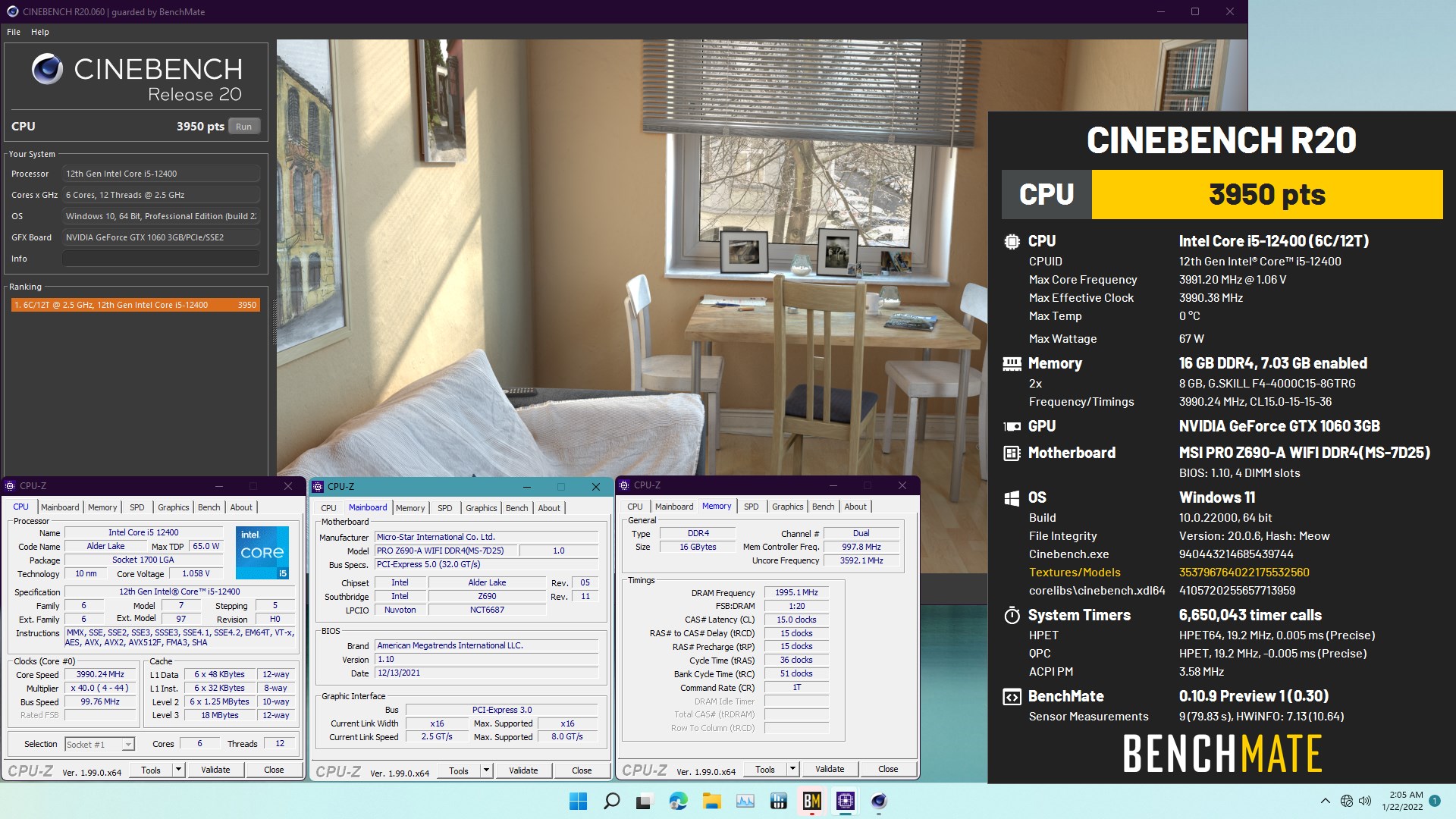Viewport: 1456px width, 819px height.
Task: Open the CPU-Z taskbar icon
Action: 845,801
